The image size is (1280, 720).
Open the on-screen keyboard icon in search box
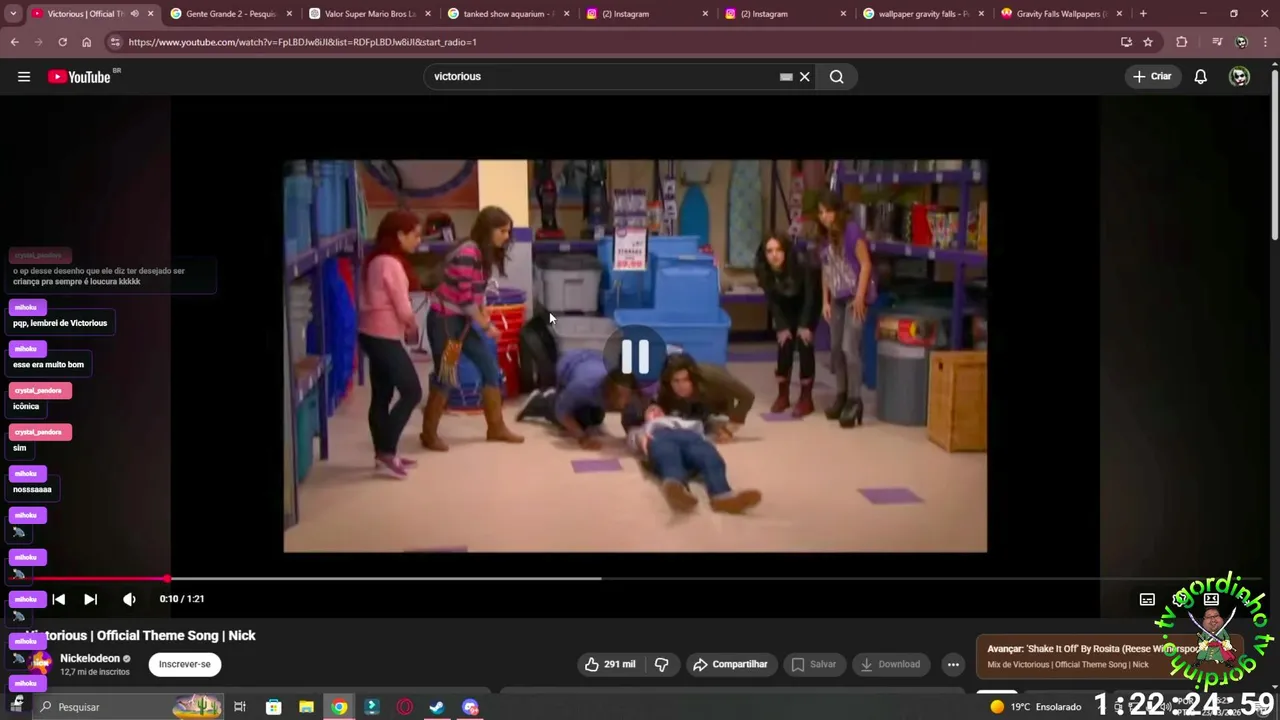click(x=786, y=77)
